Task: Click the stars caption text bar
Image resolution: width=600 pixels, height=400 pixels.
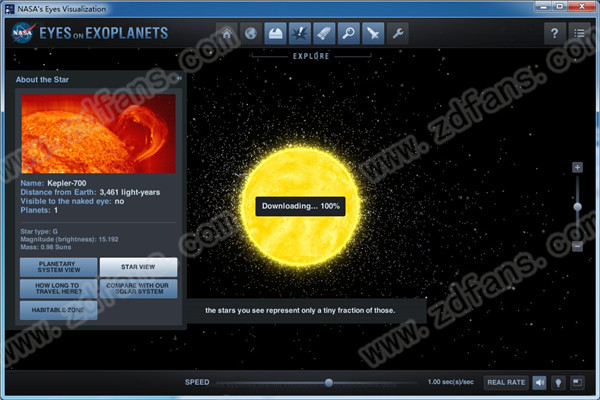Action: point(306,310)
